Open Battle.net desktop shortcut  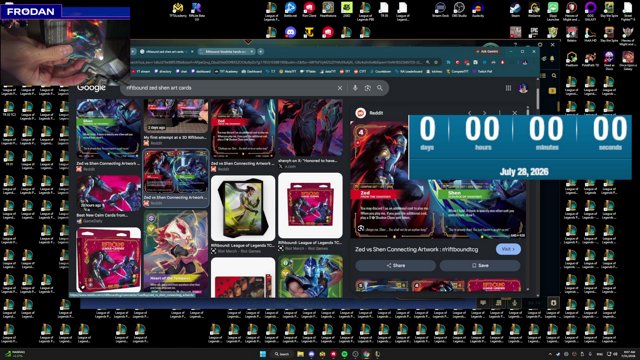click(x=290, y=10)
